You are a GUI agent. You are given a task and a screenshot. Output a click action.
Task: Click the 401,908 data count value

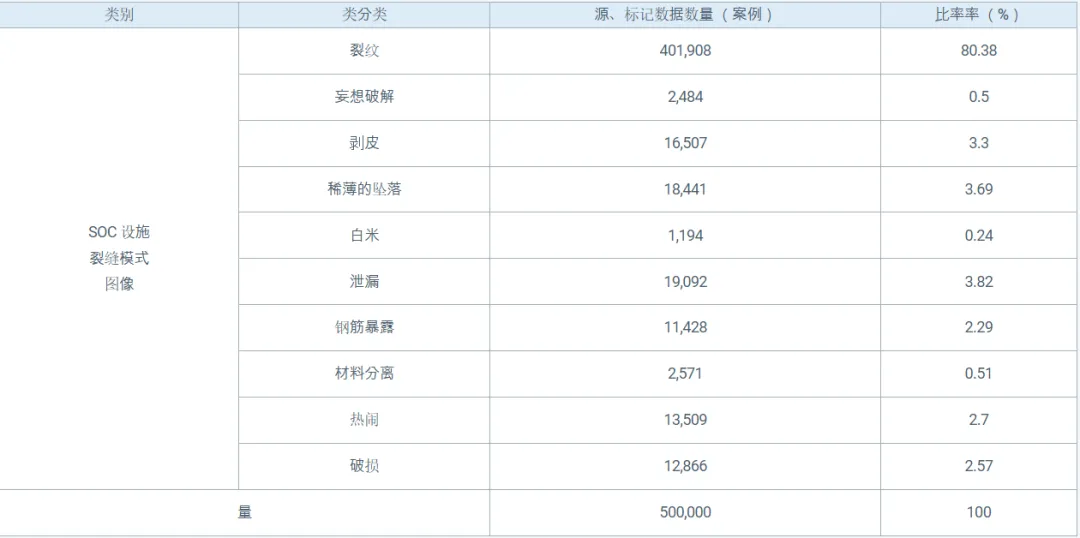685,51
